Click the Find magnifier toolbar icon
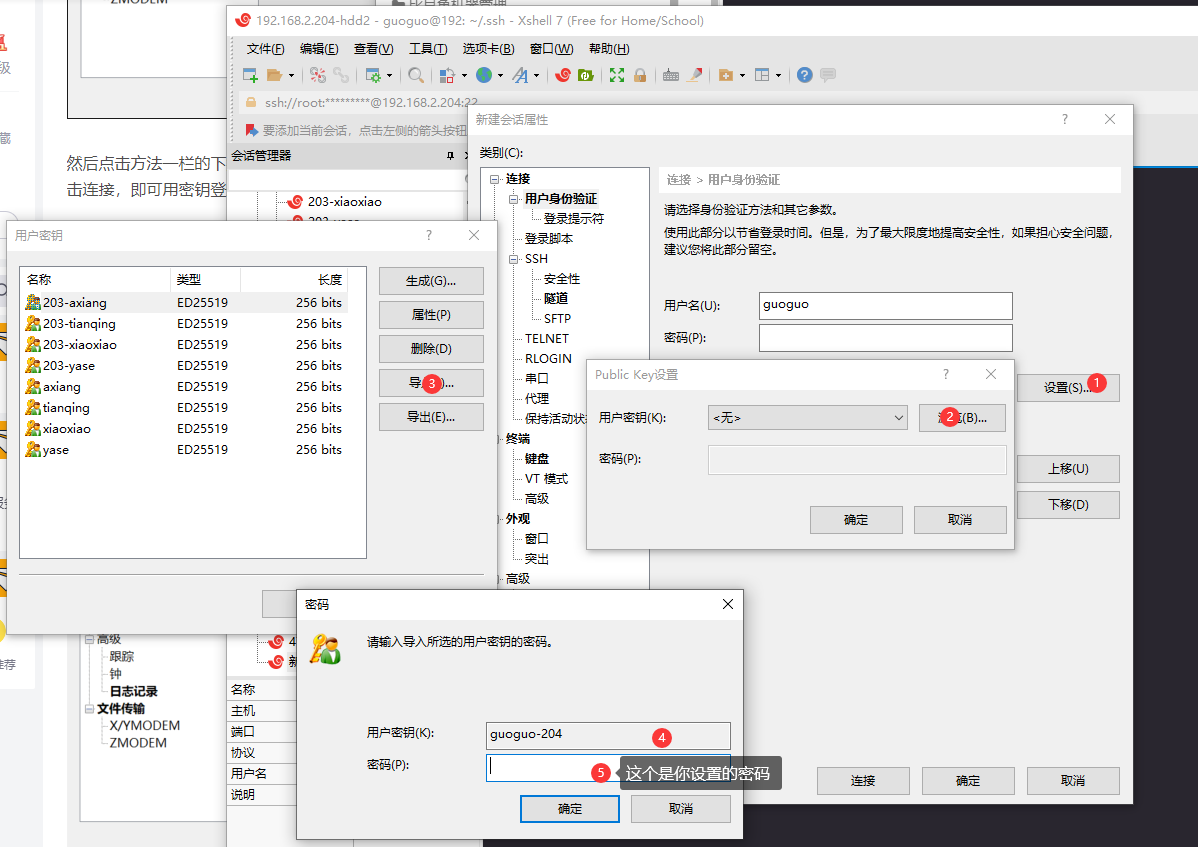This screenshot has width=1198, height=847. [416, 75]
